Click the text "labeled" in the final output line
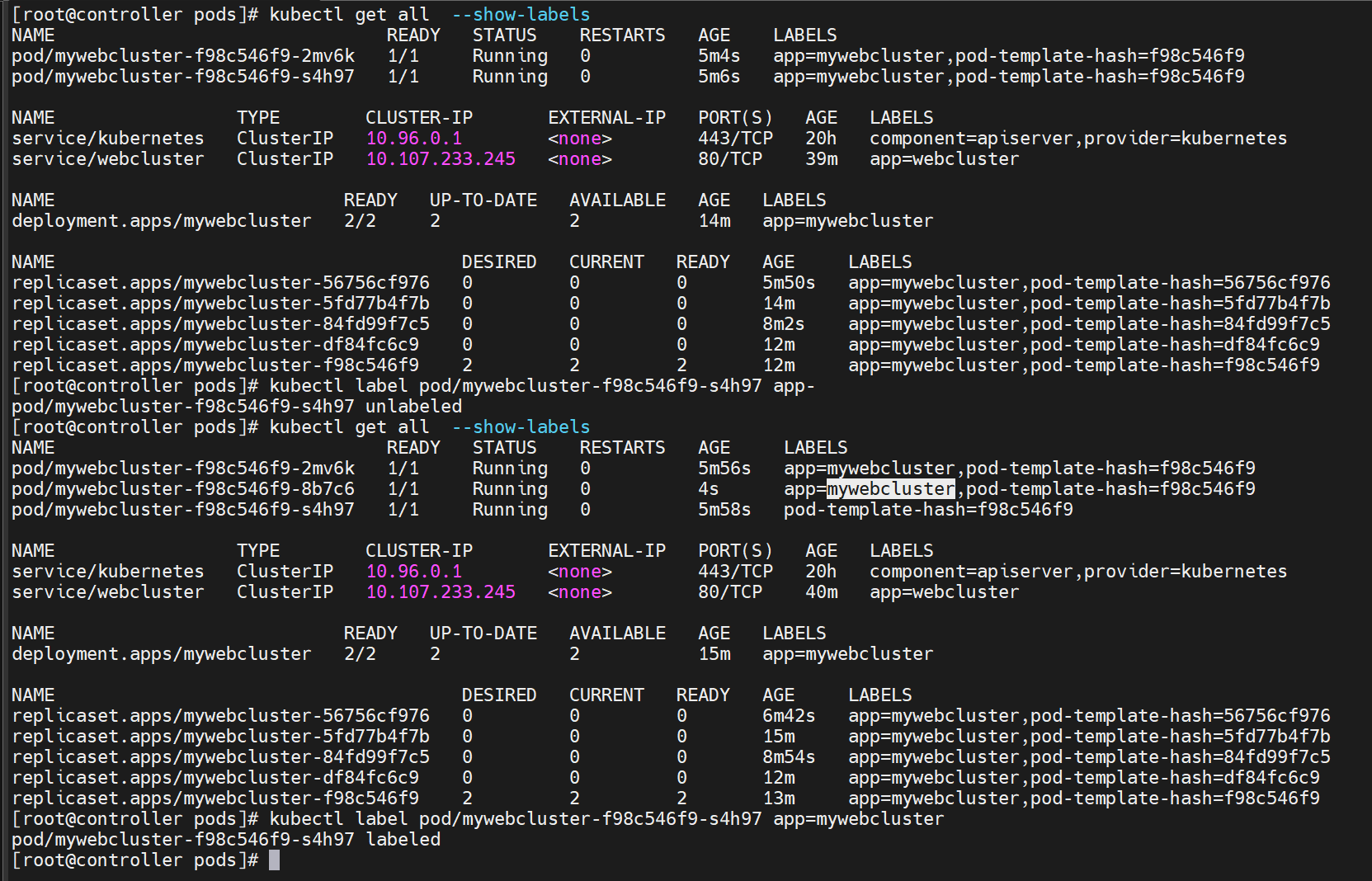Screen dimensions: 1372x881 click(403, 840)
